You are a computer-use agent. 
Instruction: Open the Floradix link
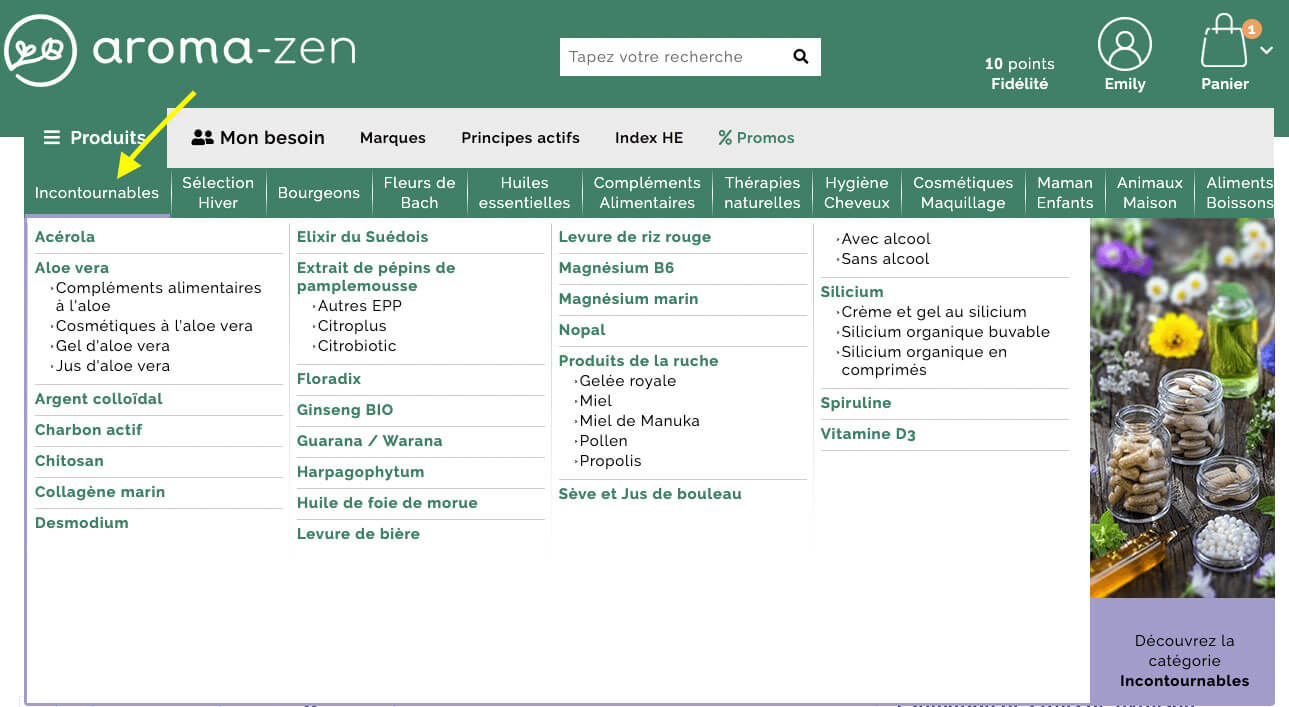[329, 379]
